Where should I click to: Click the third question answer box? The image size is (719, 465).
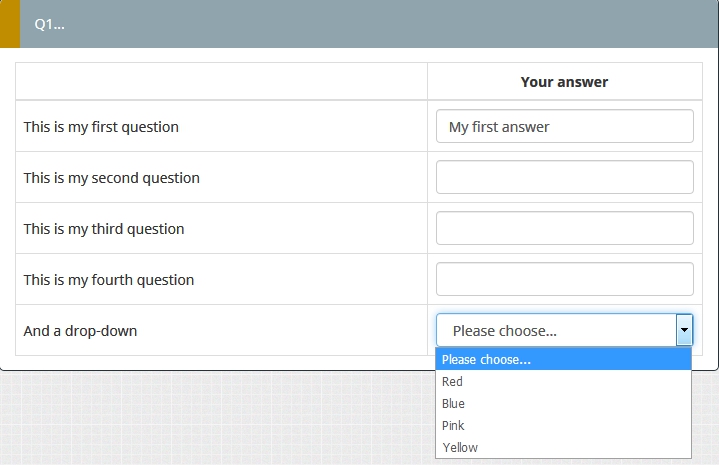[x=564, y=228]
